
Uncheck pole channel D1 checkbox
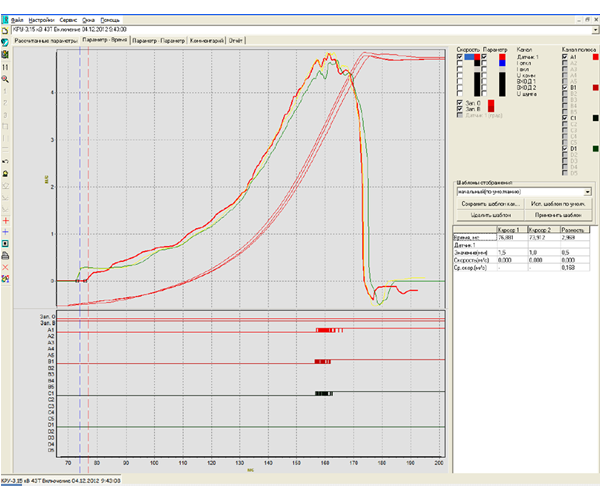point(565,149)
